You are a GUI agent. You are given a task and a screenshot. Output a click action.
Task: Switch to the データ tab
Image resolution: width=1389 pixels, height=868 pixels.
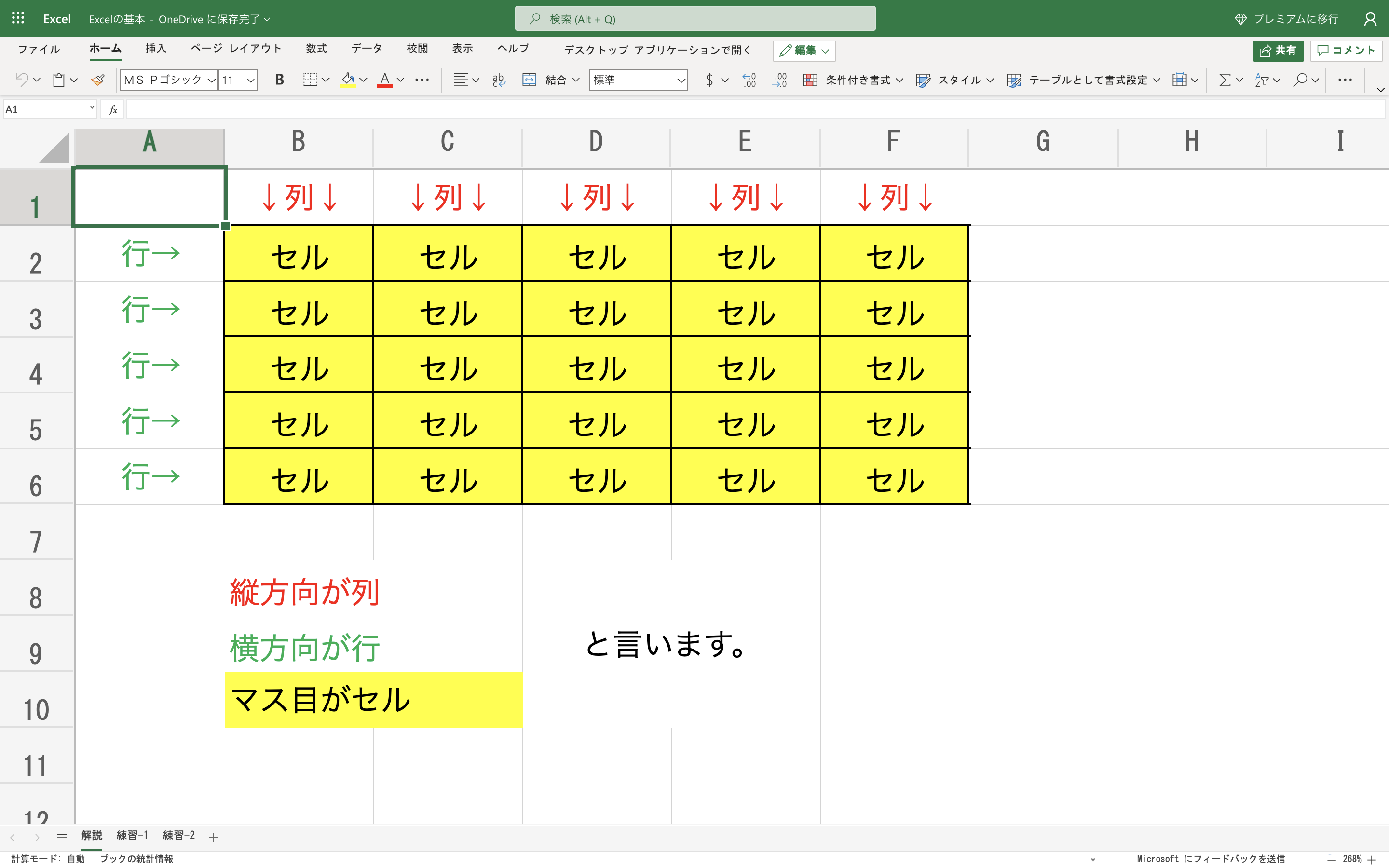click(366, 48)
